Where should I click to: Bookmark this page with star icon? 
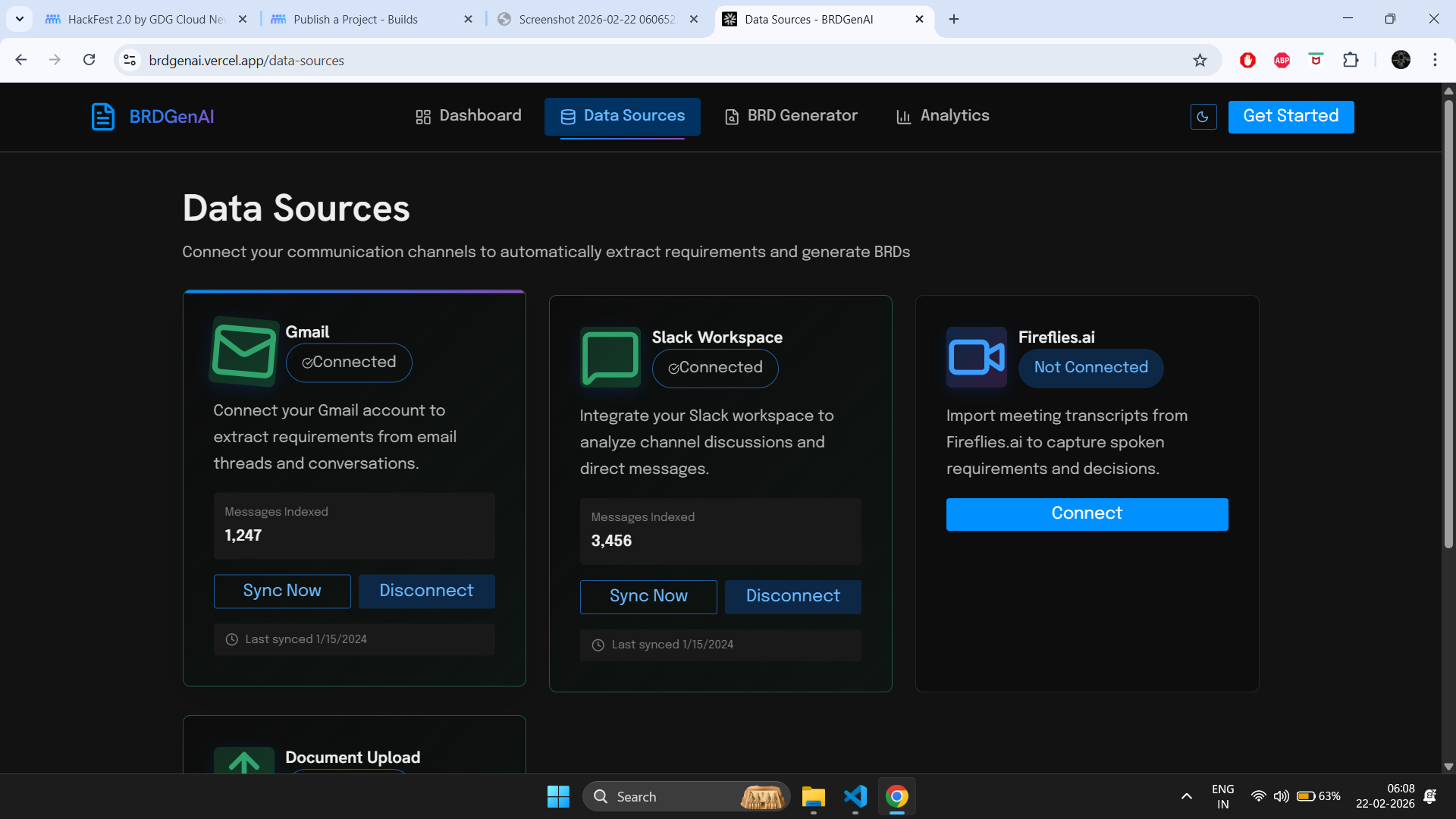point(1200,60)
